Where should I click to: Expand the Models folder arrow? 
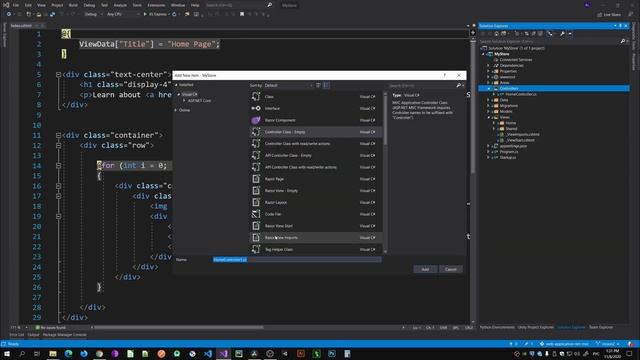(488, 111)
